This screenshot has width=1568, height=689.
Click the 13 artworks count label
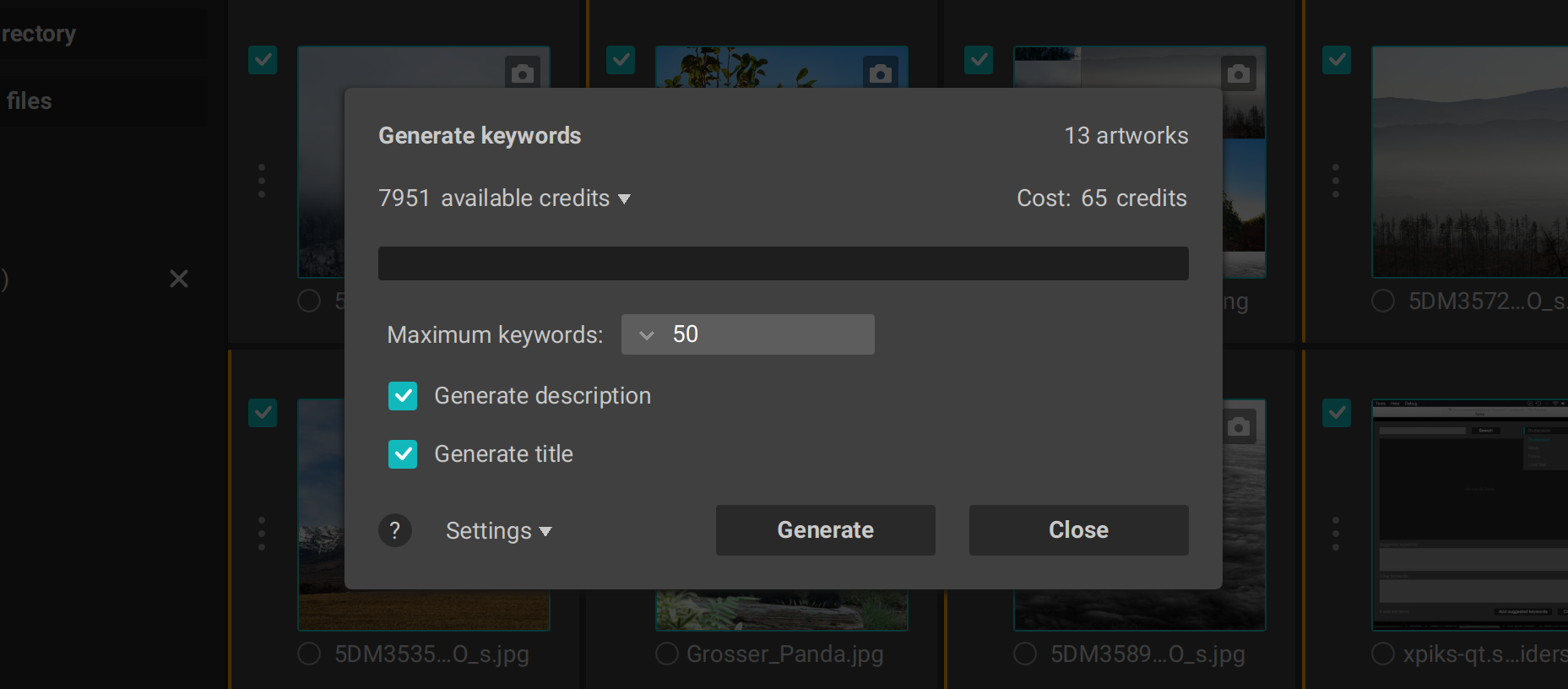point(1126,136)
